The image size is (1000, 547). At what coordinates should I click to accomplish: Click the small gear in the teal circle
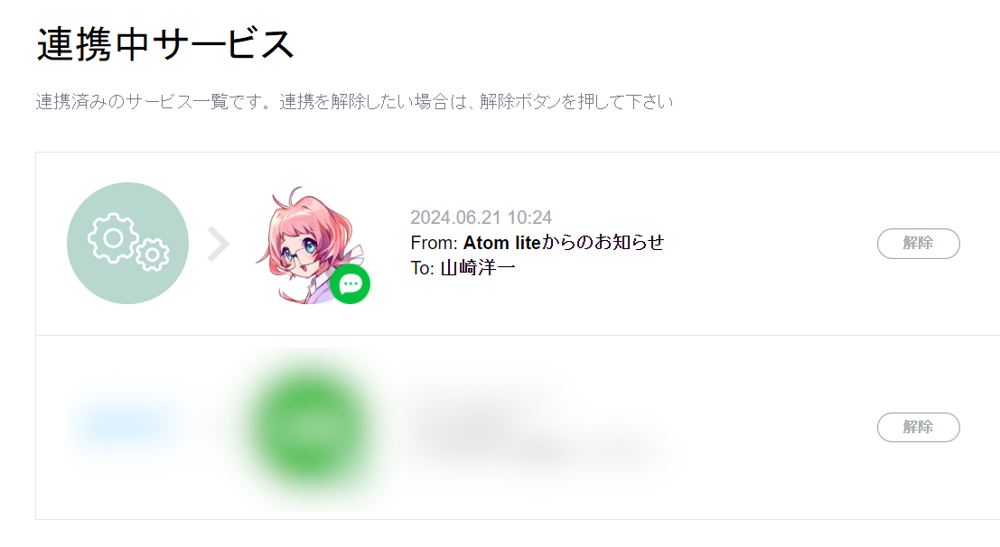click(152, 255)
